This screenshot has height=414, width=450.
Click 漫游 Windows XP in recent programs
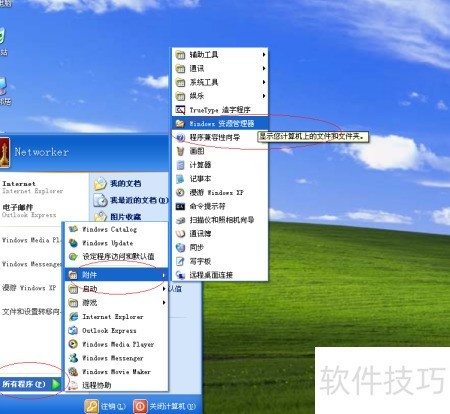click(x=29, y=288)
